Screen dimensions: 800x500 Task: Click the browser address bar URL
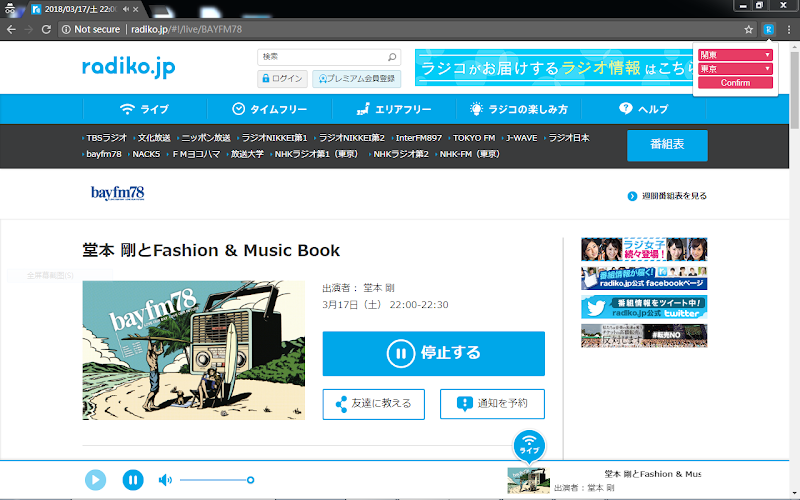186,30
